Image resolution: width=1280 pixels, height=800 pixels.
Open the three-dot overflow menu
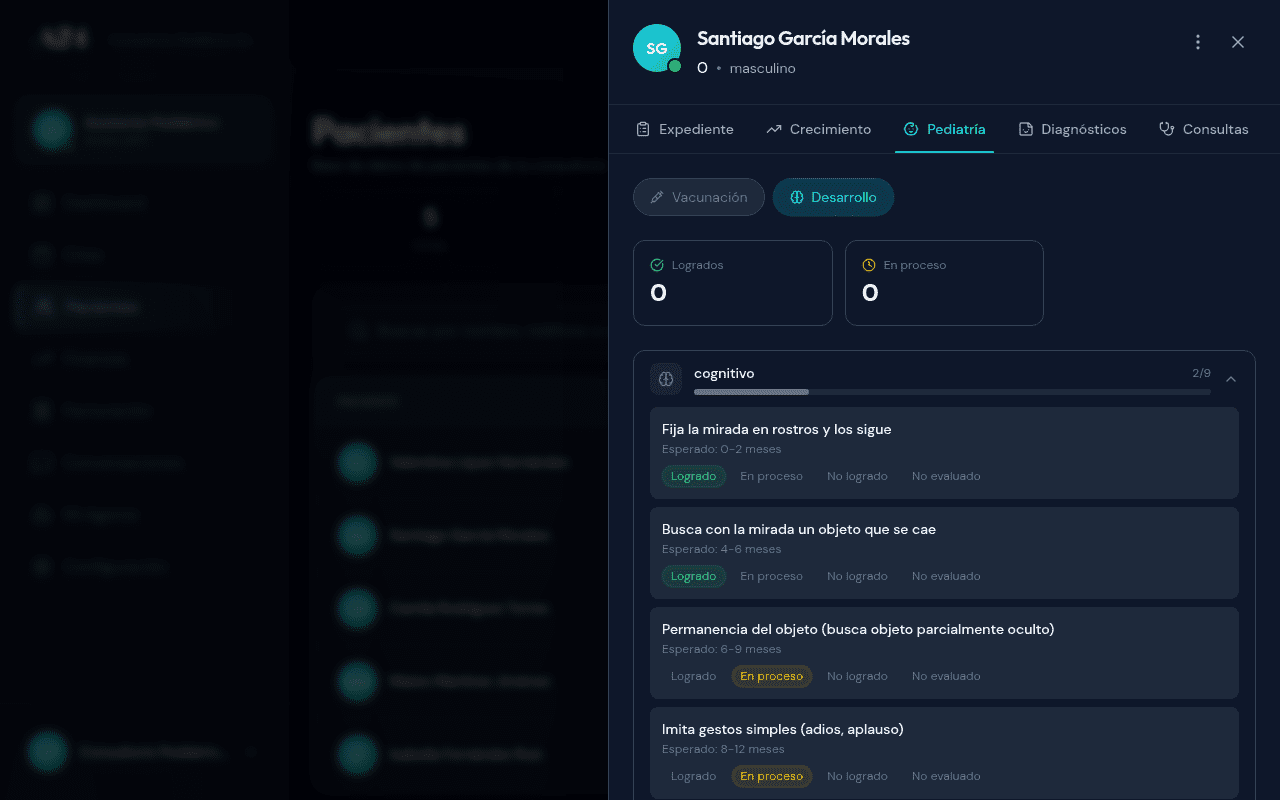(x=1197, y=42)
